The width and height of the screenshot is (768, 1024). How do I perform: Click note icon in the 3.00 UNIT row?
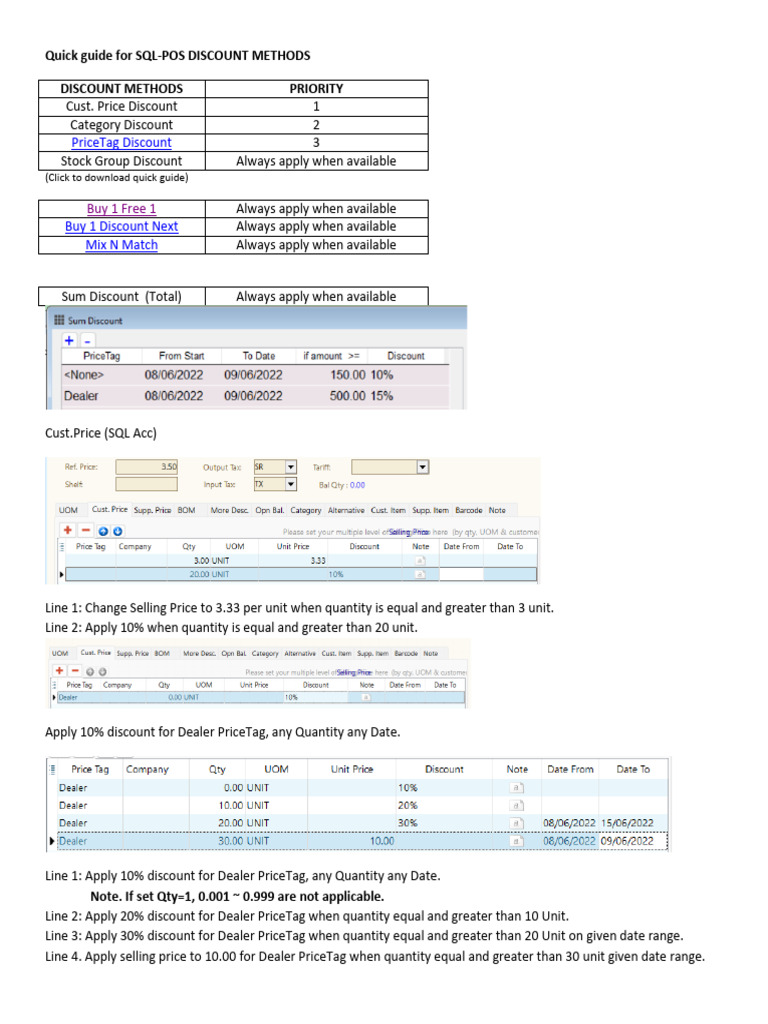(421, 560)
